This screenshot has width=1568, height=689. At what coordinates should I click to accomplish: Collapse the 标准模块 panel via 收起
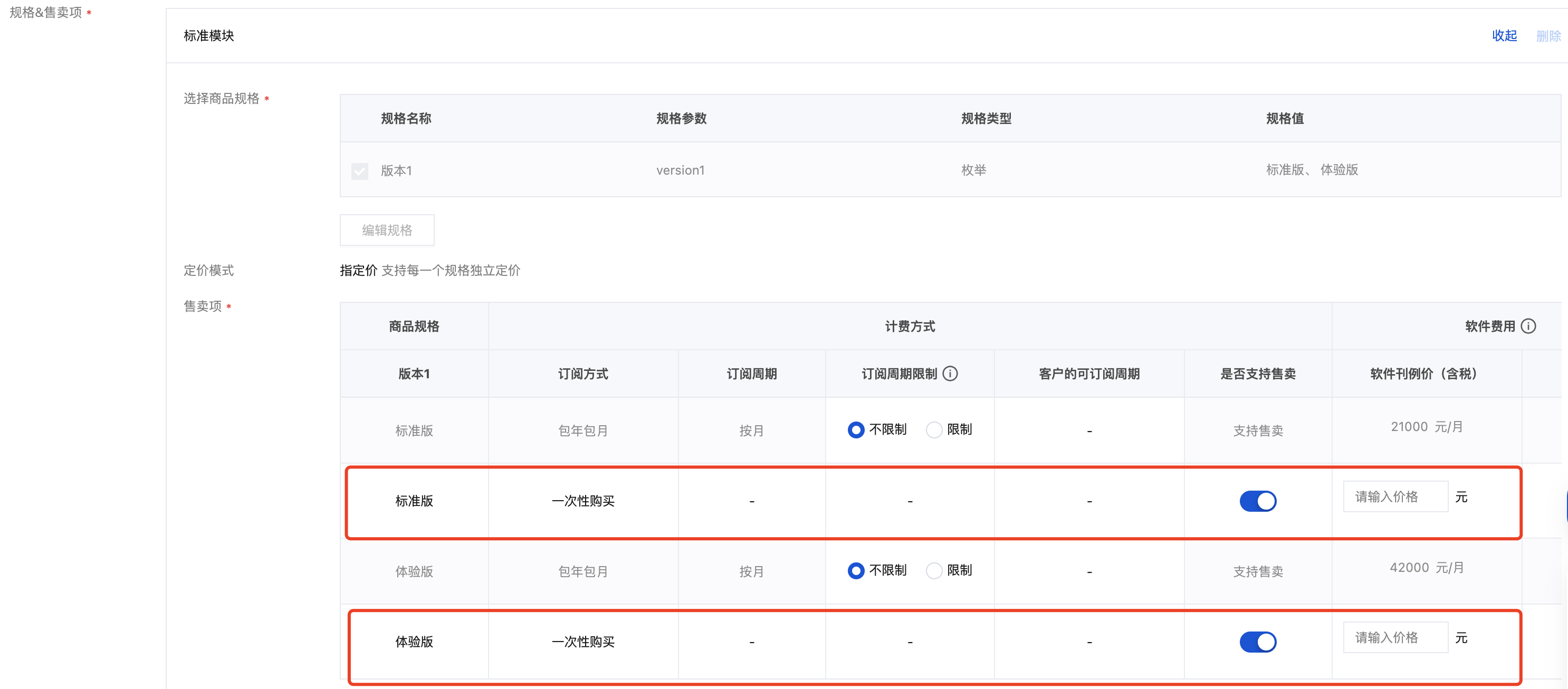coord(1504,36)
